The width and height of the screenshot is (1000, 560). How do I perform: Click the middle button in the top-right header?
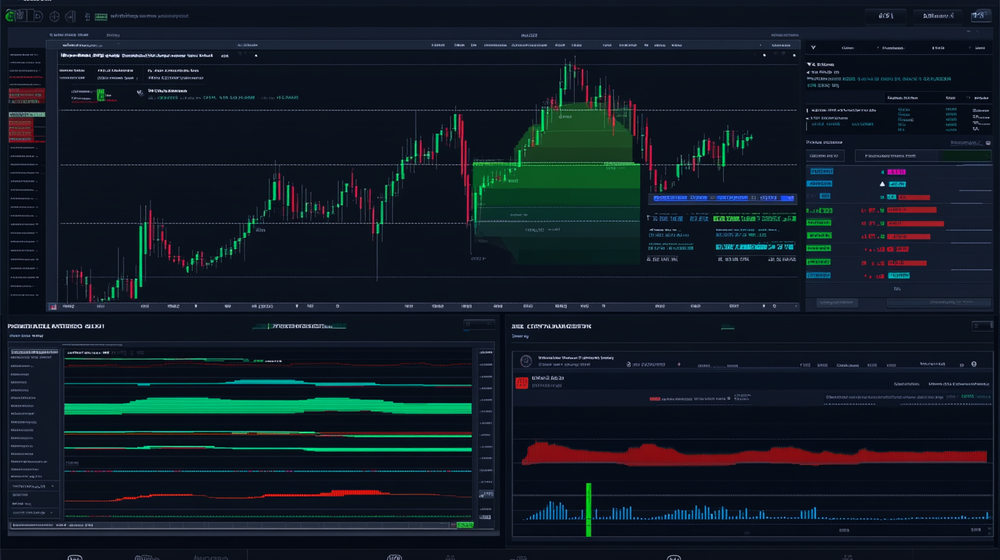tap(937, 17)
